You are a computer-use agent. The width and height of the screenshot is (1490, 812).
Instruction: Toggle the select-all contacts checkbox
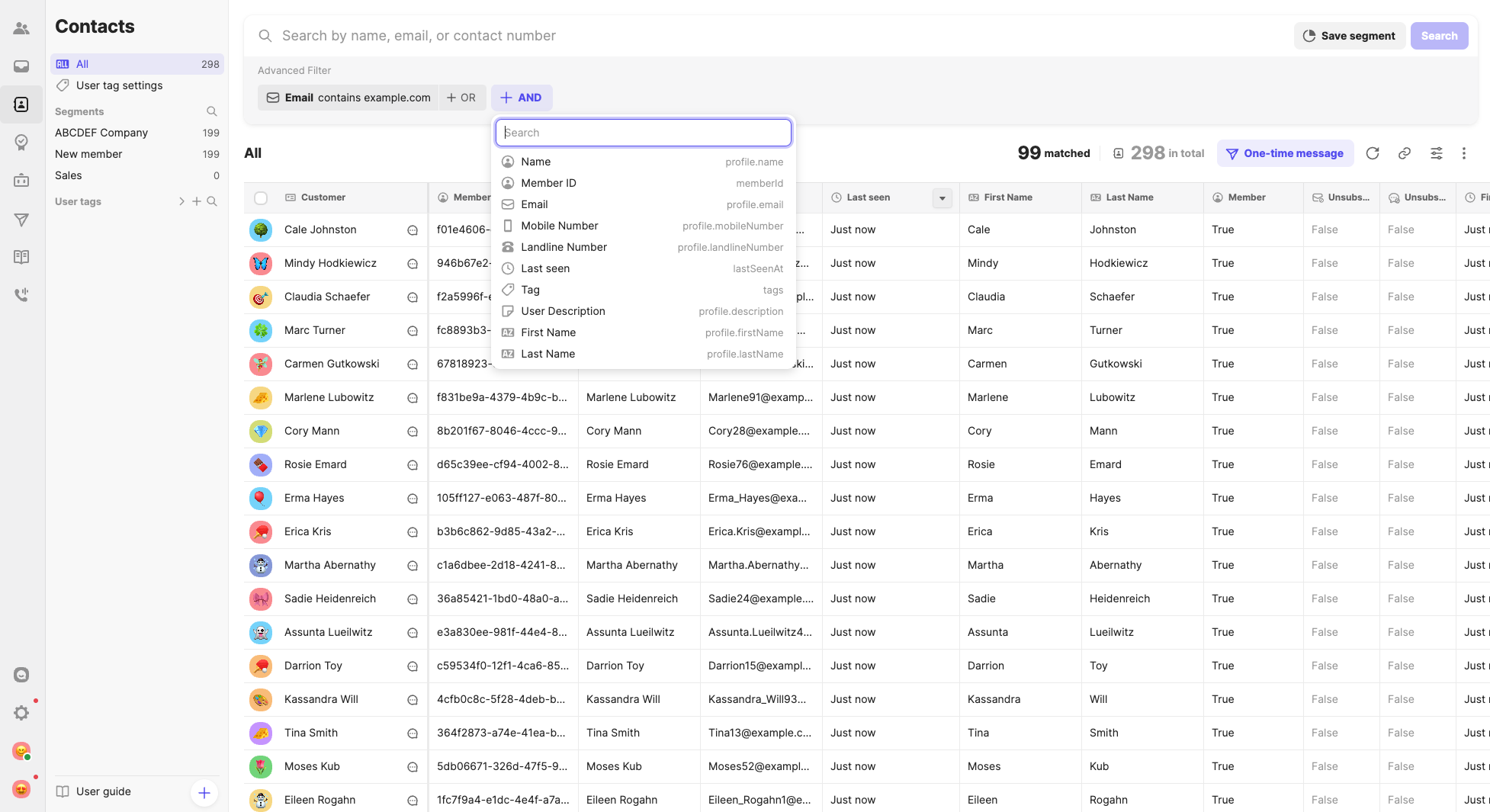(x=261, y=198)
